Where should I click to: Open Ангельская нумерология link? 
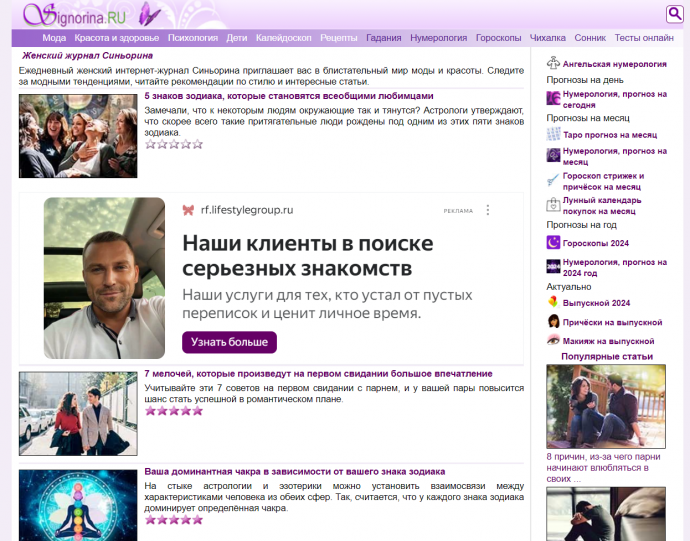(x=615, y=64)
